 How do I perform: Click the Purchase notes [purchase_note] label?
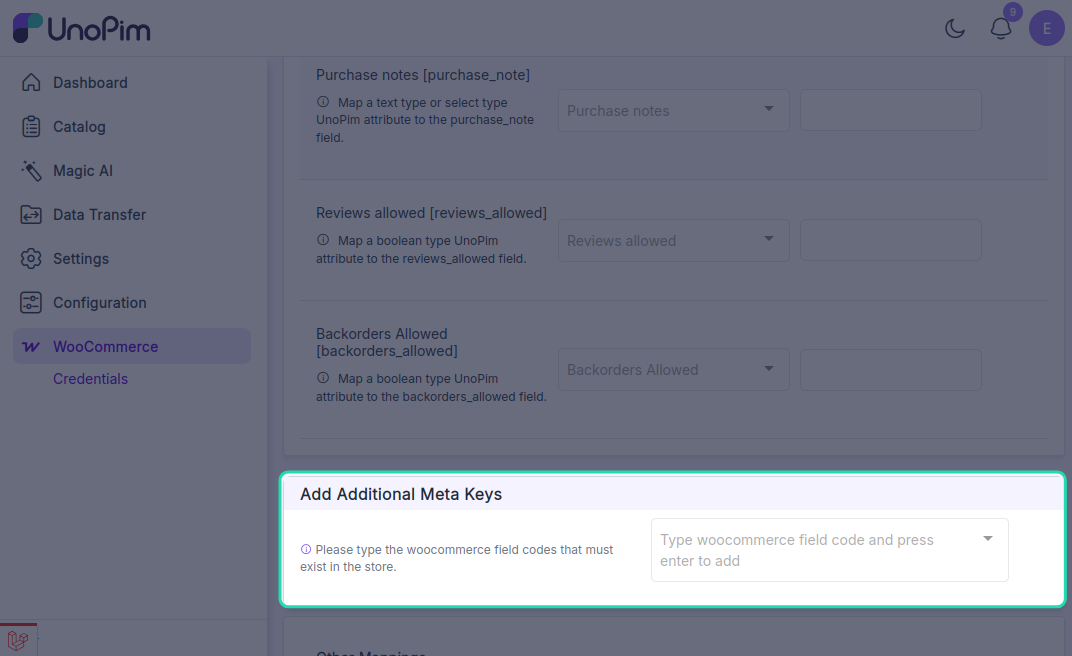(423, 74)
